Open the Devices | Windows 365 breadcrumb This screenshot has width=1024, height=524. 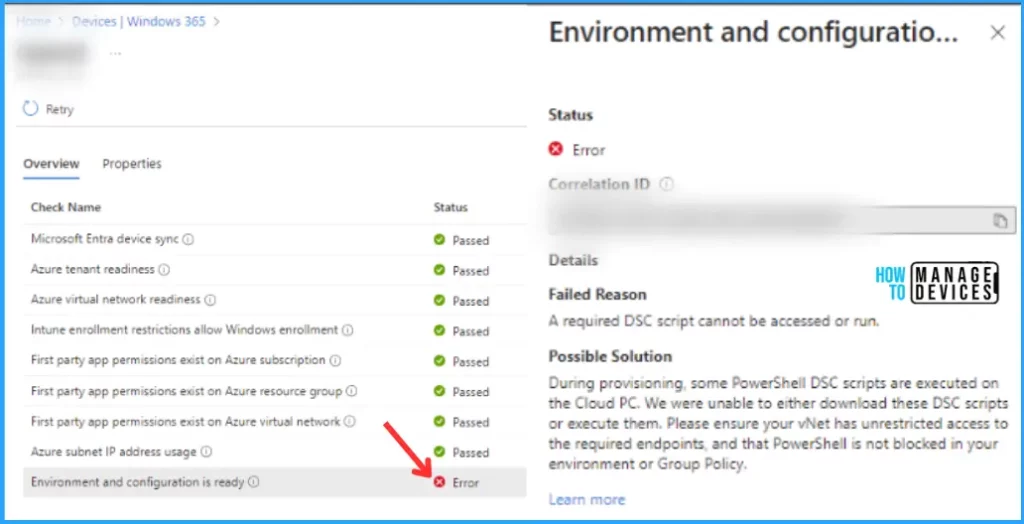(138, 22)
